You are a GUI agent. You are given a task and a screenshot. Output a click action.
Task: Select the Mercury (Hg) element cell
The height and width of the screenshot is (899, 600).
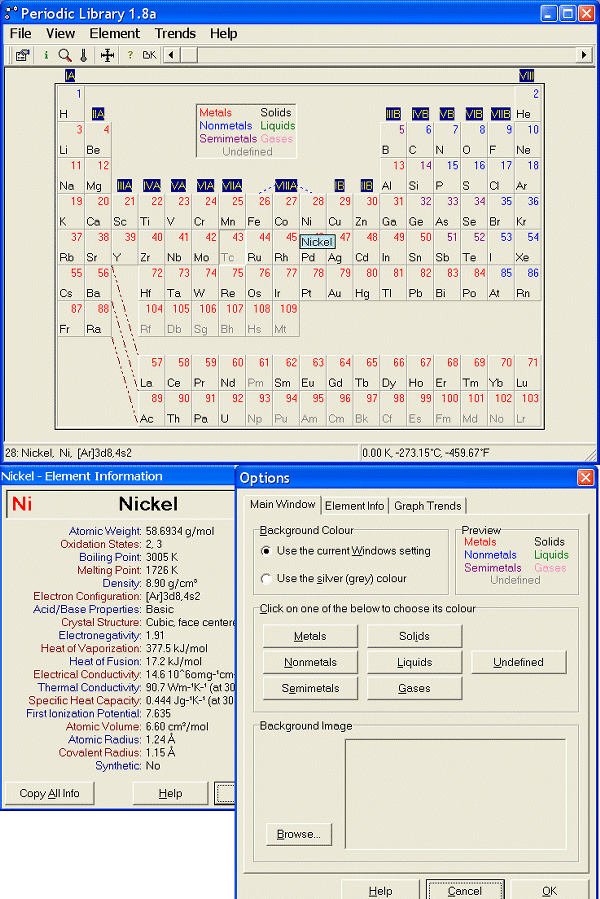(367, 283)
